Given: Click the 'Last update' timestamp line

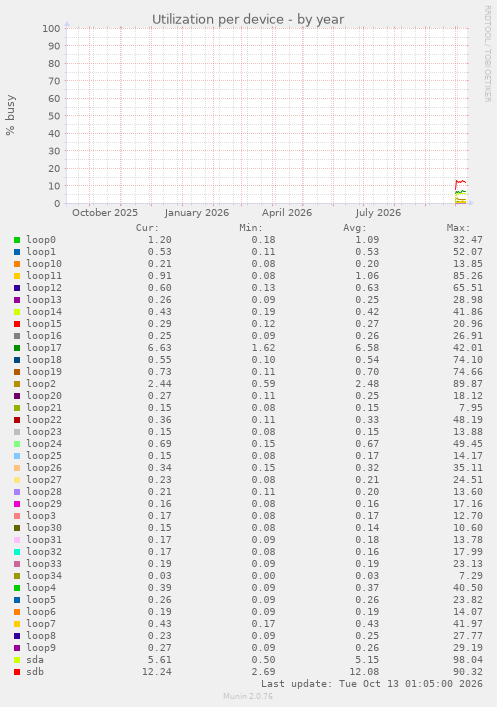Looking at the screenshot, I should (372, 684).
